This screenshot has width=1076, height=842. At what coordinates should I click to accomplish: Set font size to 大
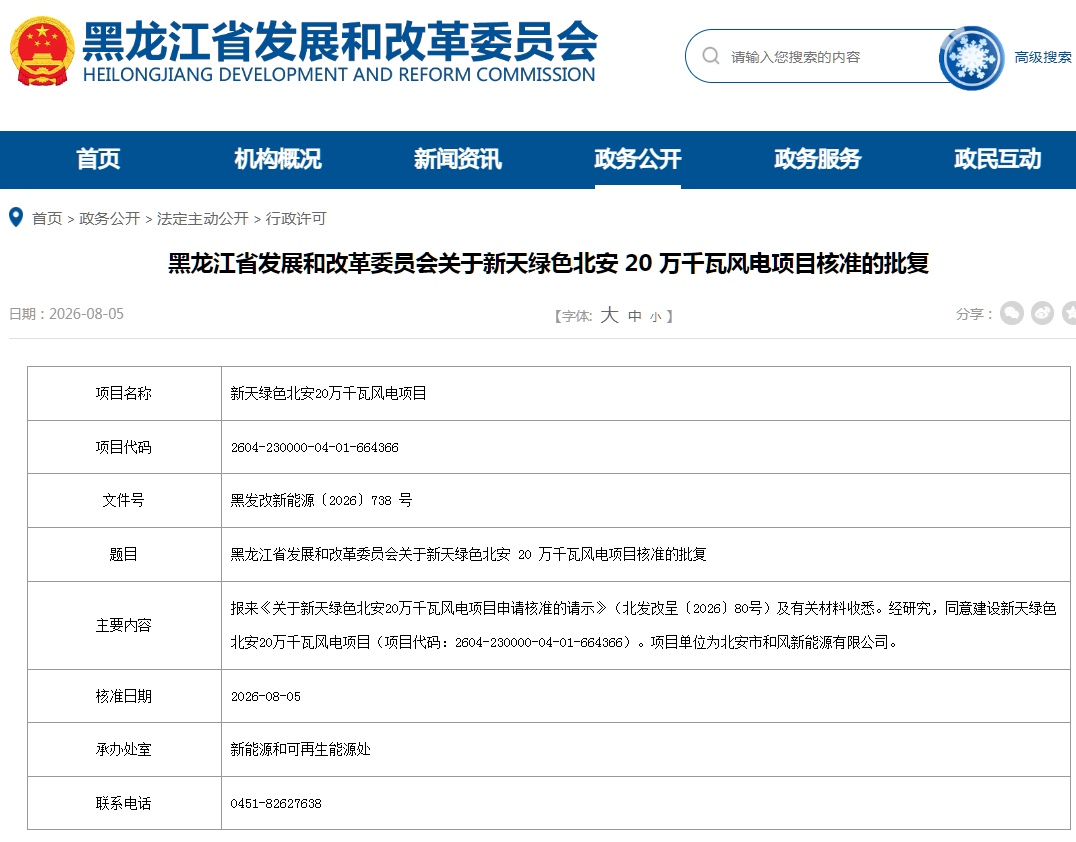point(609,315)
